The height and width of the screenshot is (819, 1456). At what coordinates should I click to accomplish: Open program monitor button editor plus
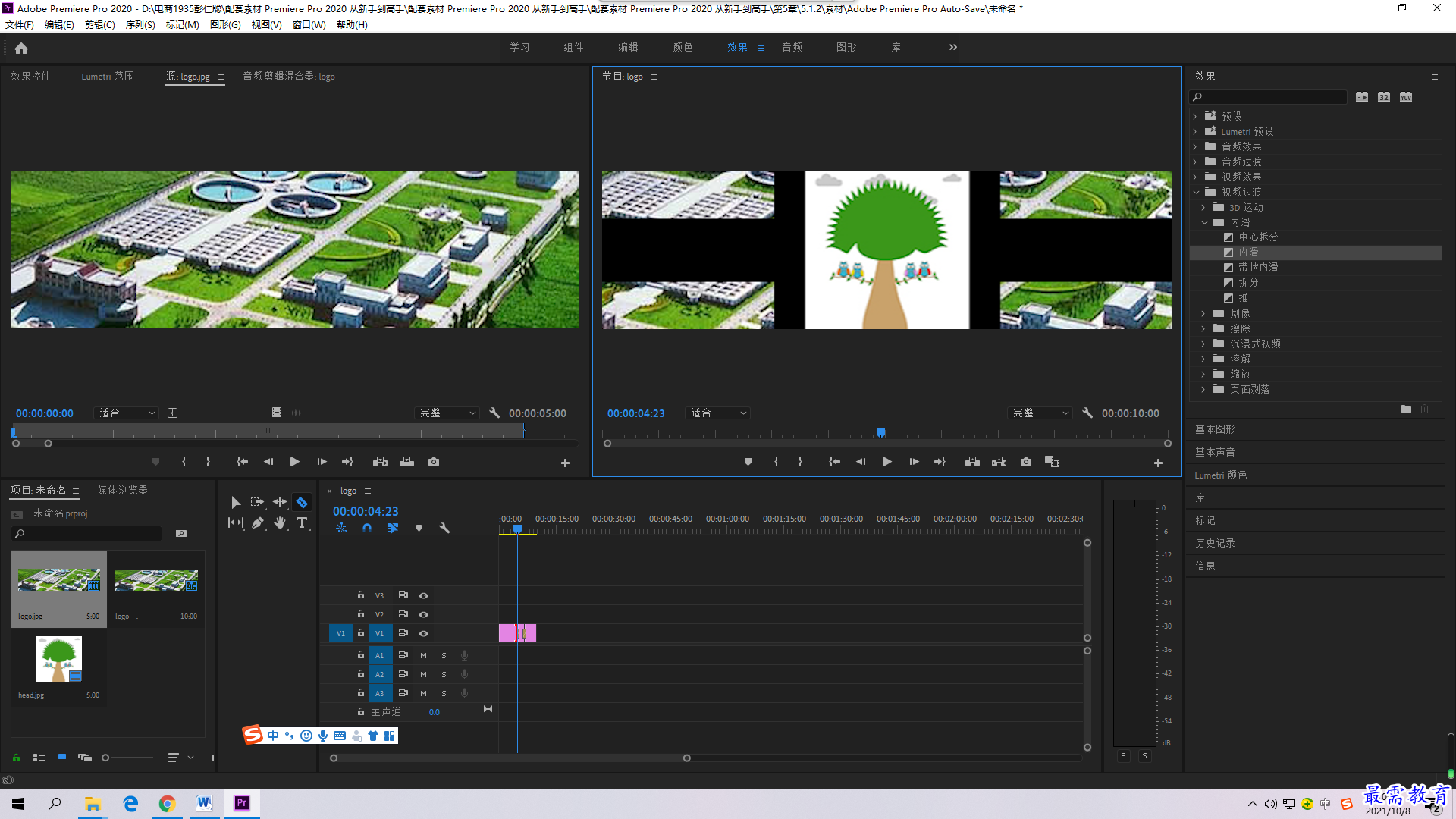1158,463
